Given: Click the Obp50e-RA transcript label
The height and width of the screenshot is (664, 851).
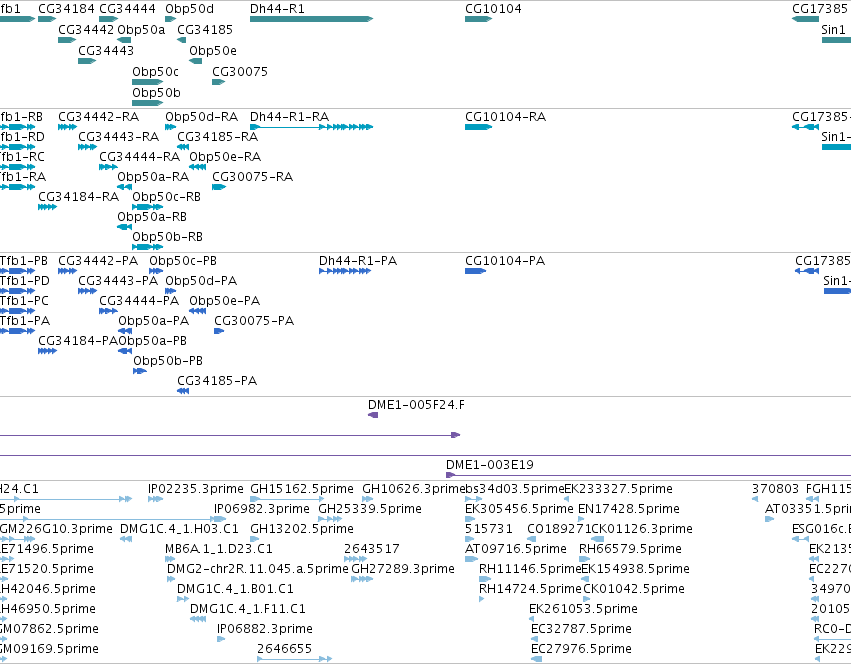Looking at the screenshot, I should 225,157.
